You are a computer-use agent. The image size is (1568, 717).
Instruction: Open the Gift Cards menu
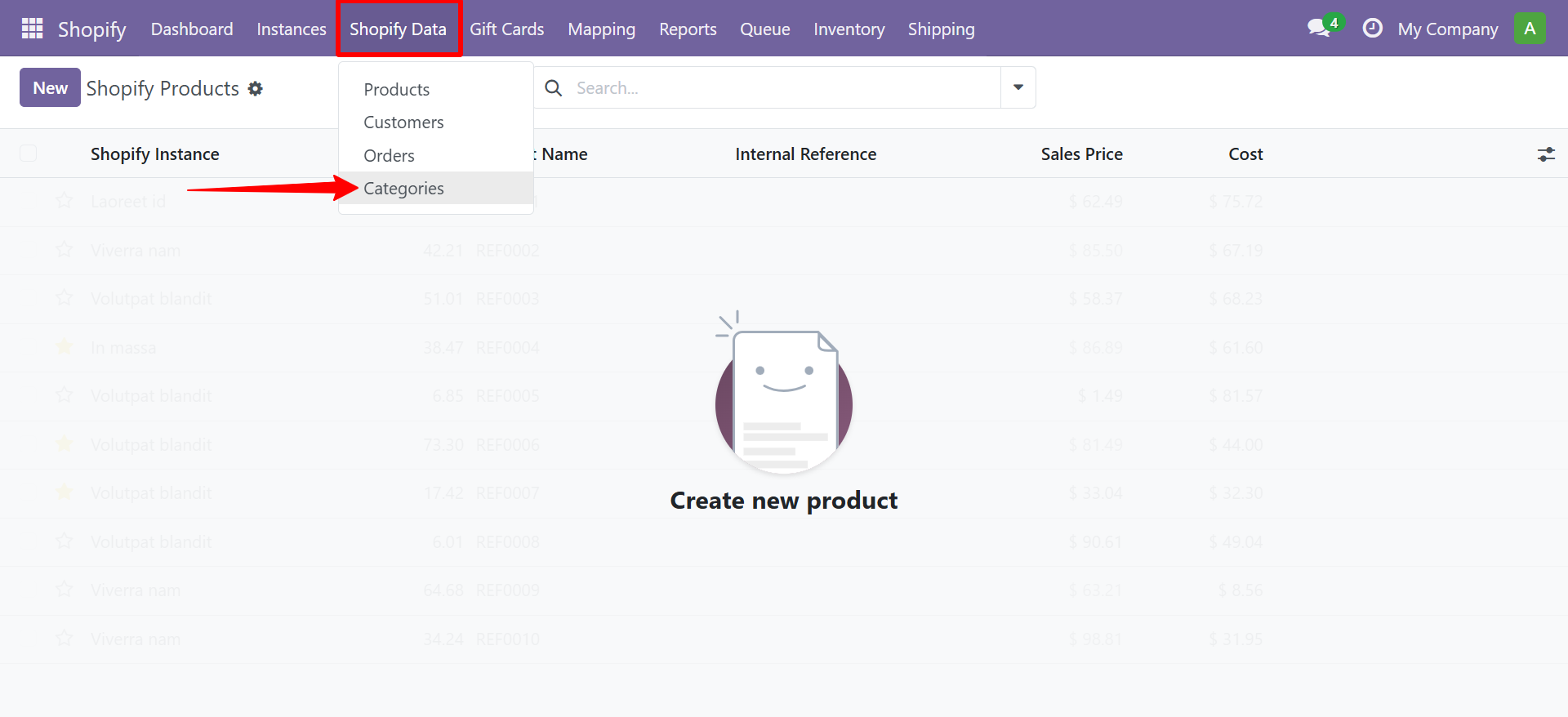[x=507, y=29]
